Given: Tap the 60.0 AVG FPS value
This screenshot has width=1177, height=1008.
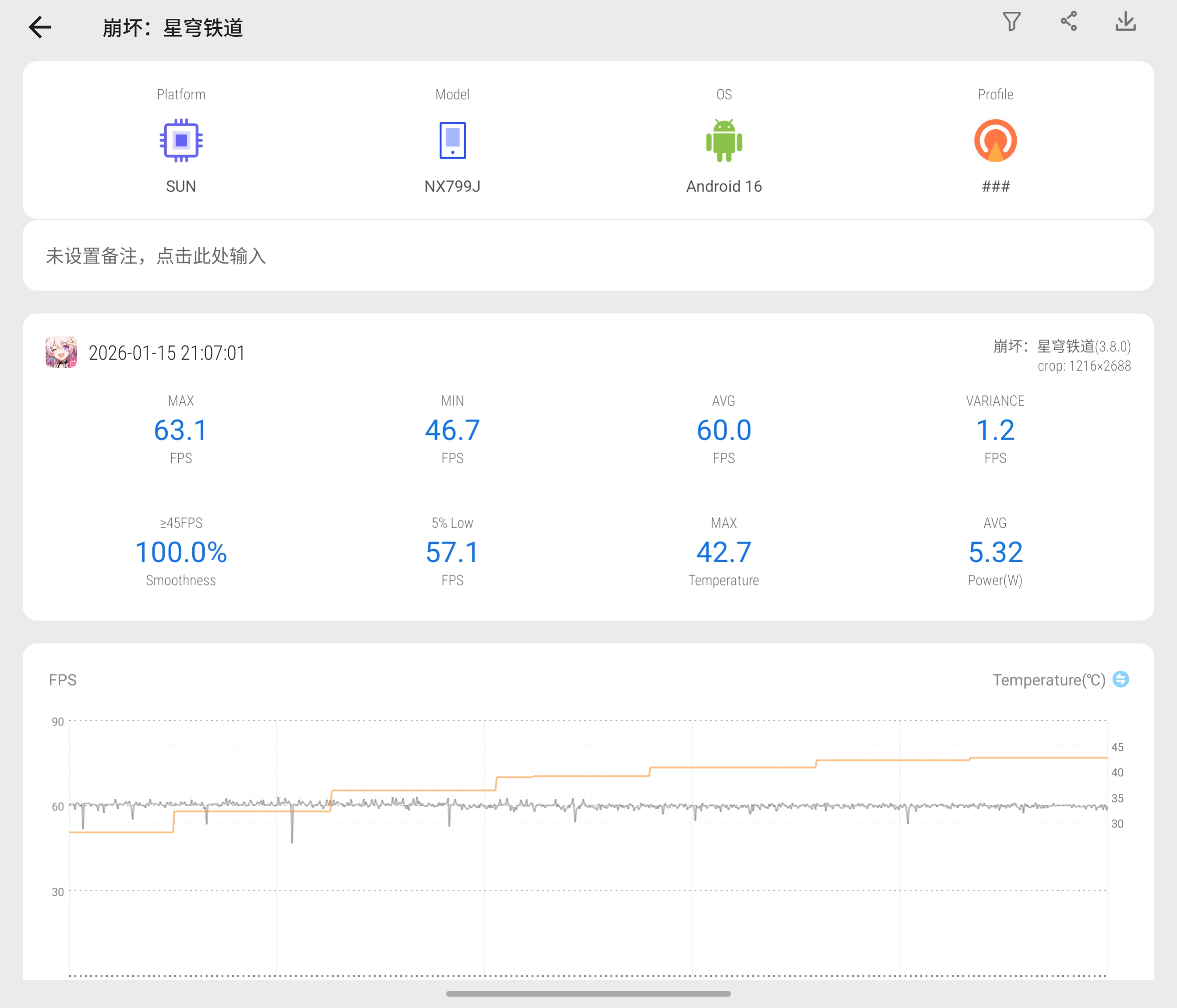Looking at the screenshot, I should click(x=724, y=430).
